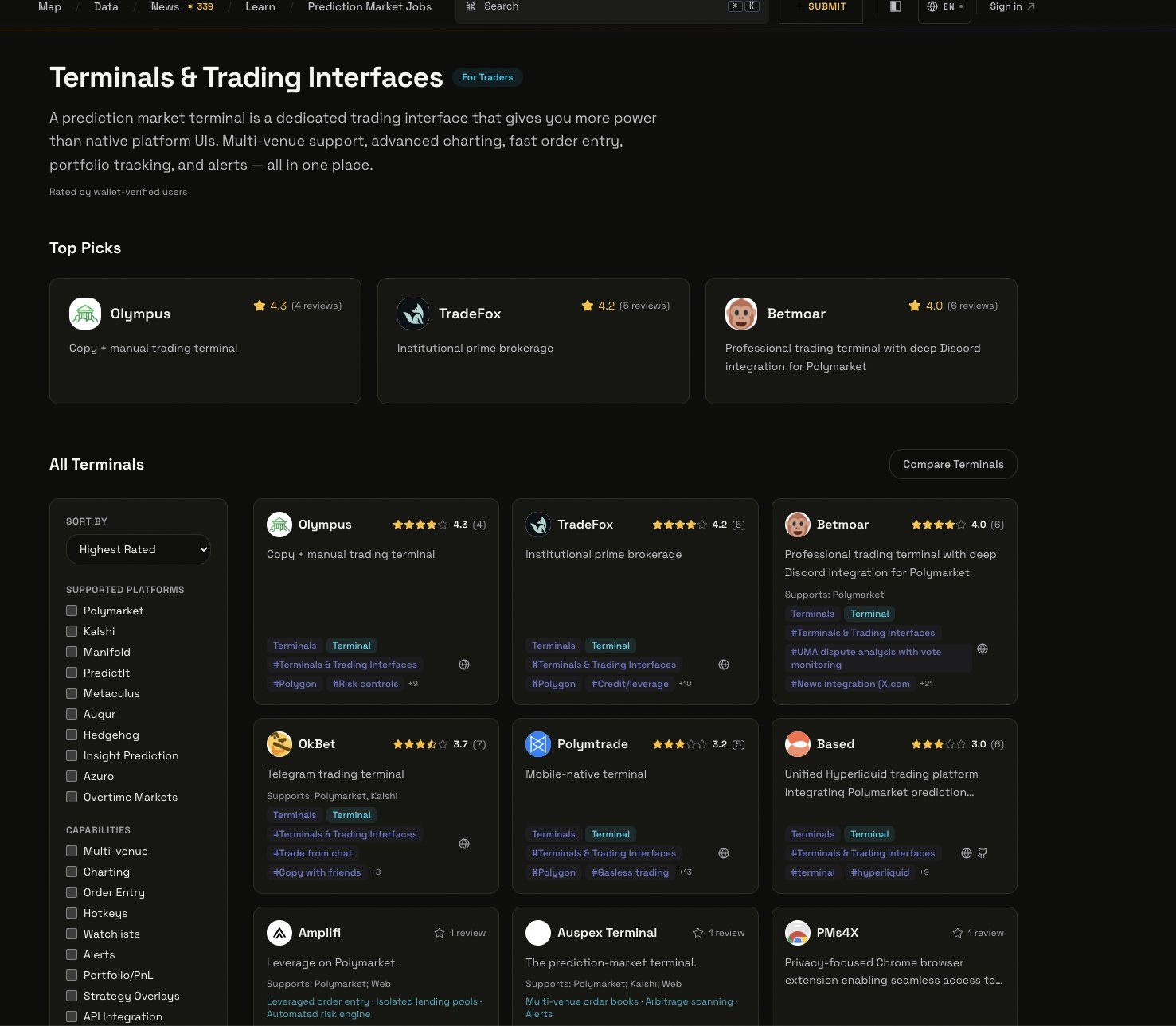The image size is (1176, 1026).
Task: Click the search input field
Action: (611, 7)
